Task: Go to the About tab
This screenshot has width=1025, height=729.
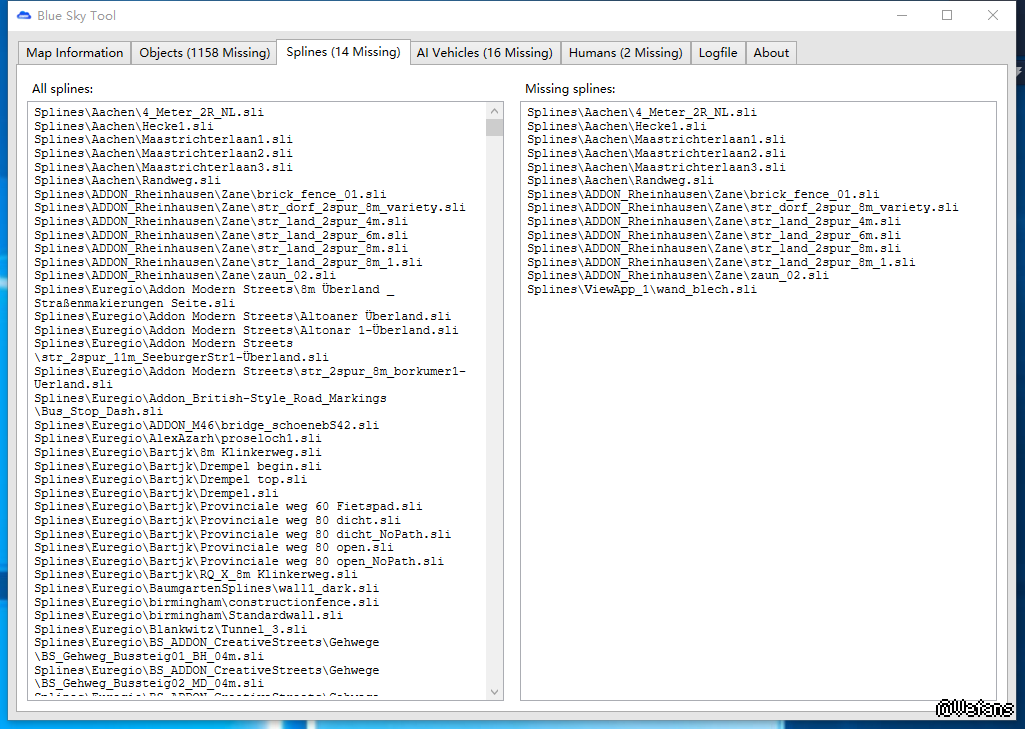Action: [771, 53]
